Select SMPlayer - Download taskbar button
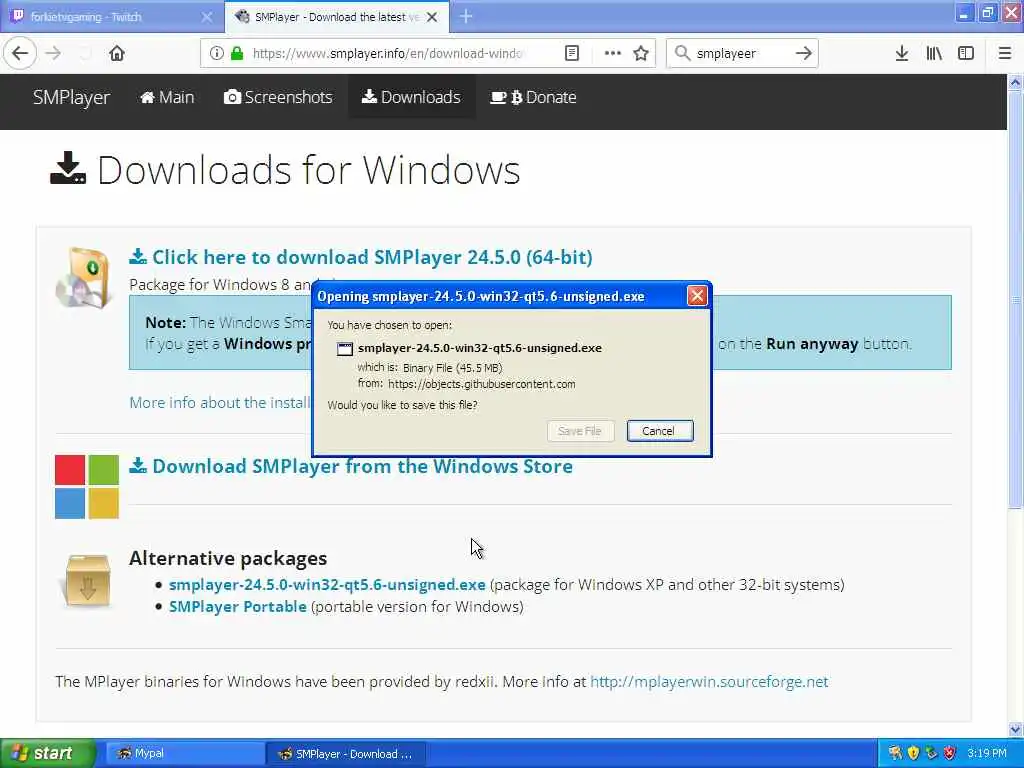 346,754
